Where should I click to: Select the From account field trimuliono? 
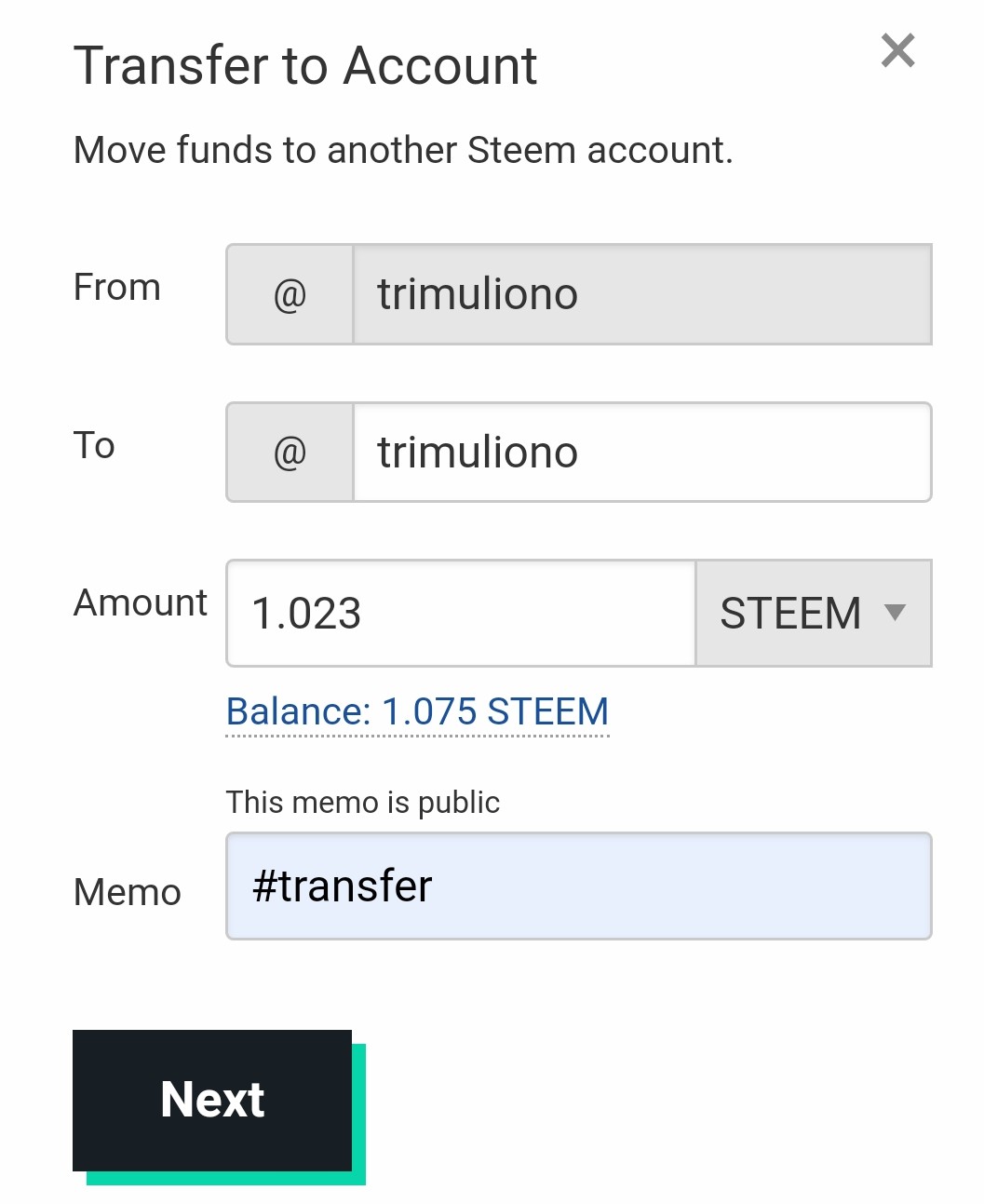pos(642,295)
